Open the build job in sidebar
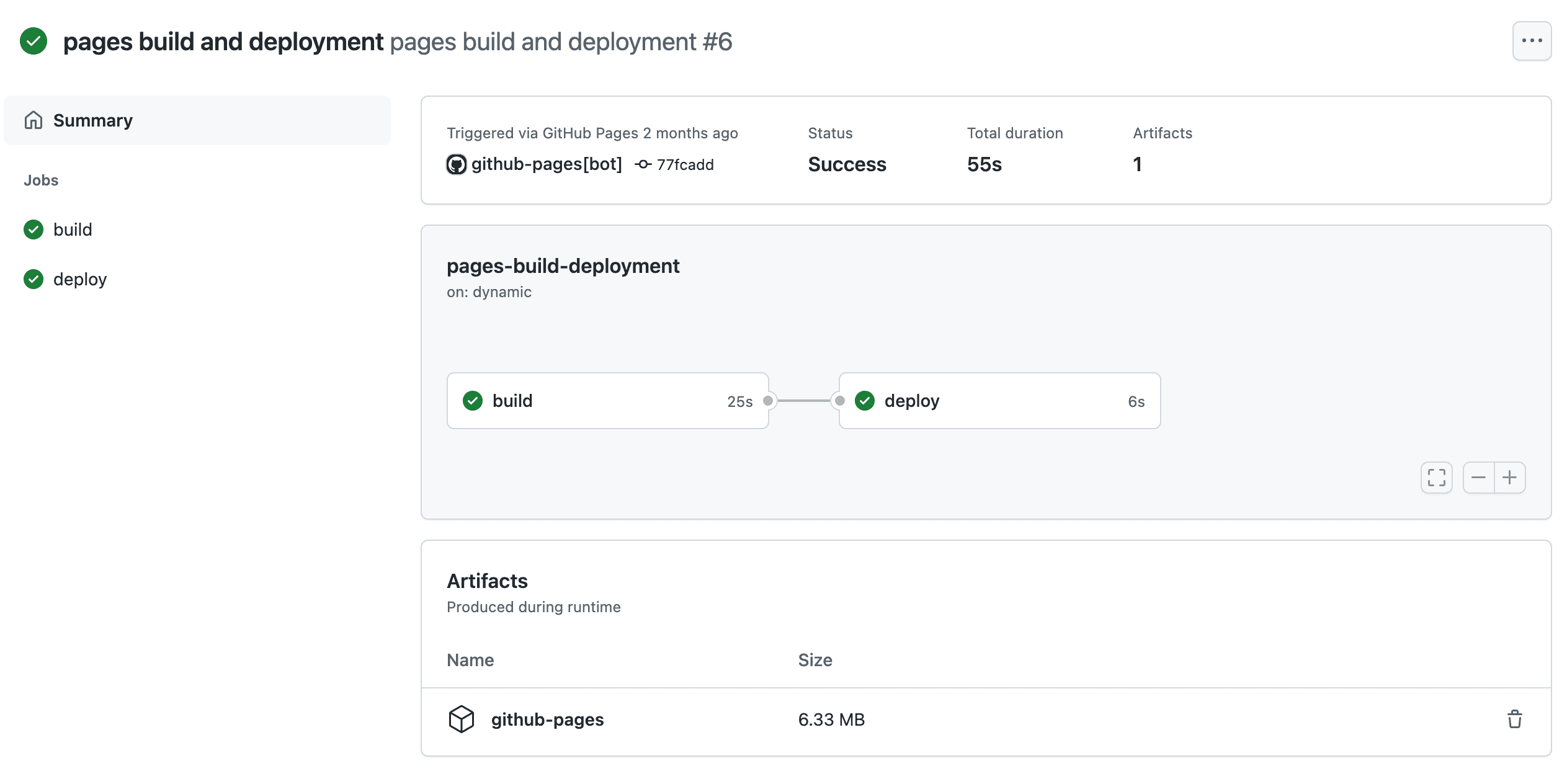Viewport: 1567px width, 784px height. 73,229
